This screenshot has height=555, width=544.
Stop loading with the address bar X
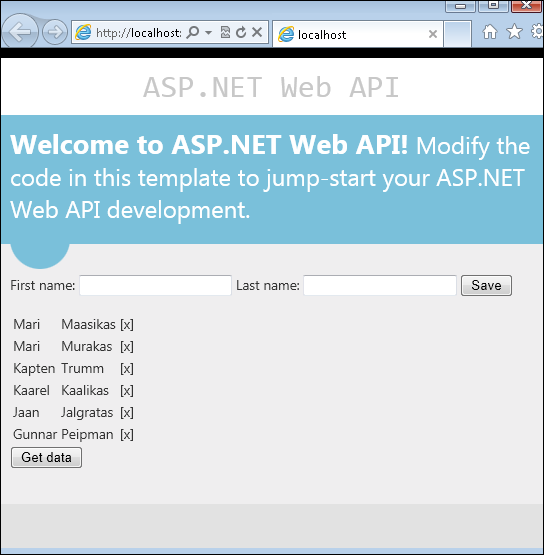(257, 32)
